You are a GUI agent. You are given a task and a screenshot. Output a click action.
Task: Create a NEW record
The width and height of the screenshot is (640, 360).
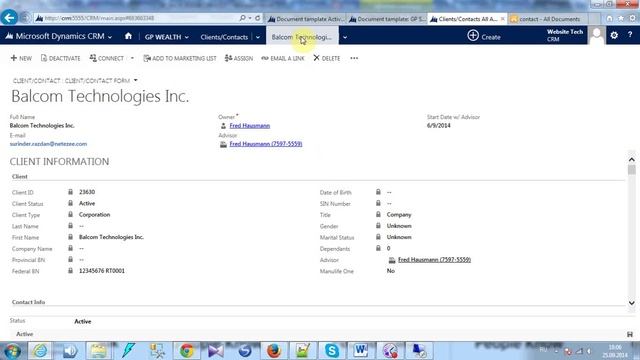click(x=21, y=58)
